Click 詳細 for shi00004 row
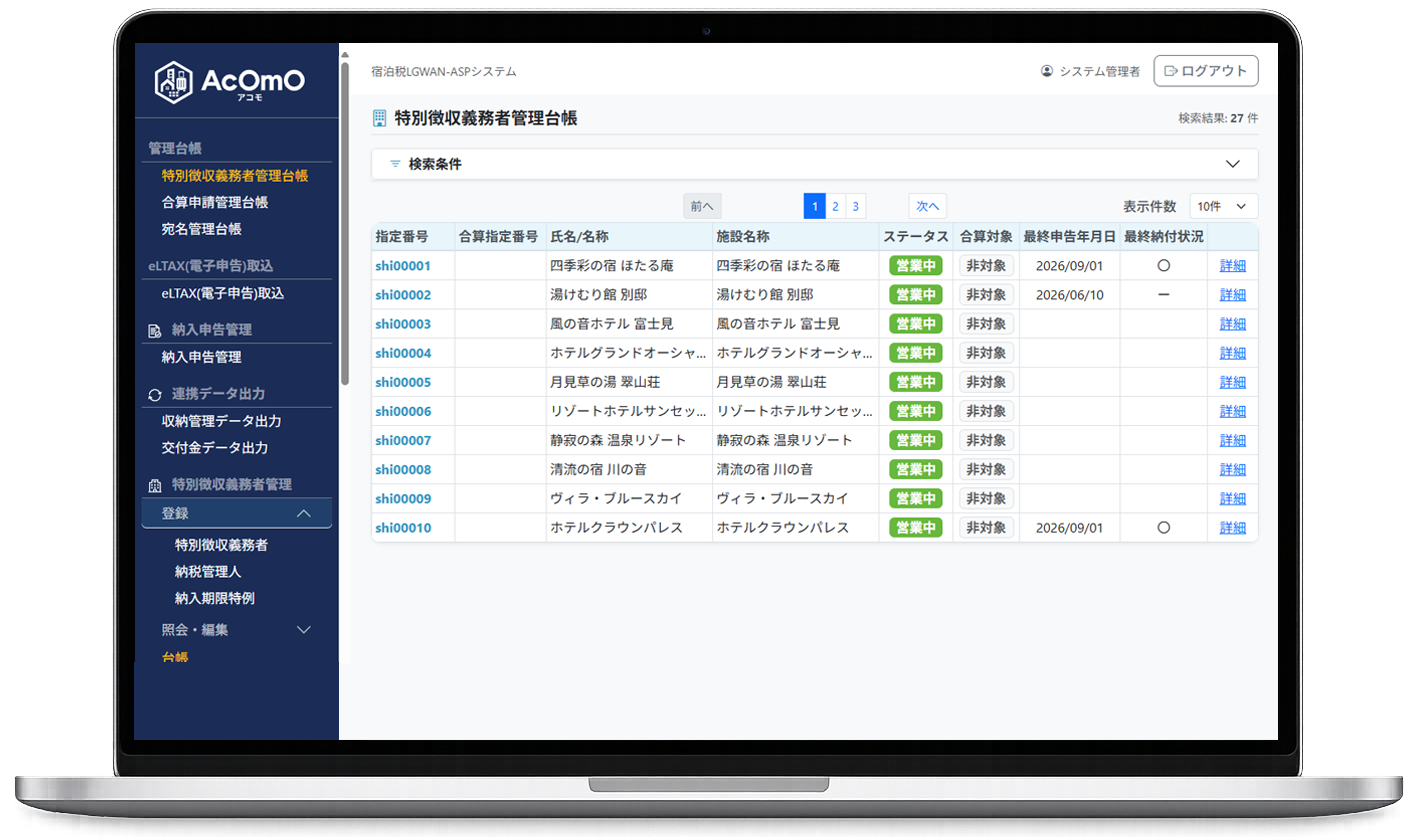This screenshot has width=1416, height=837. tap(1233, 353)
